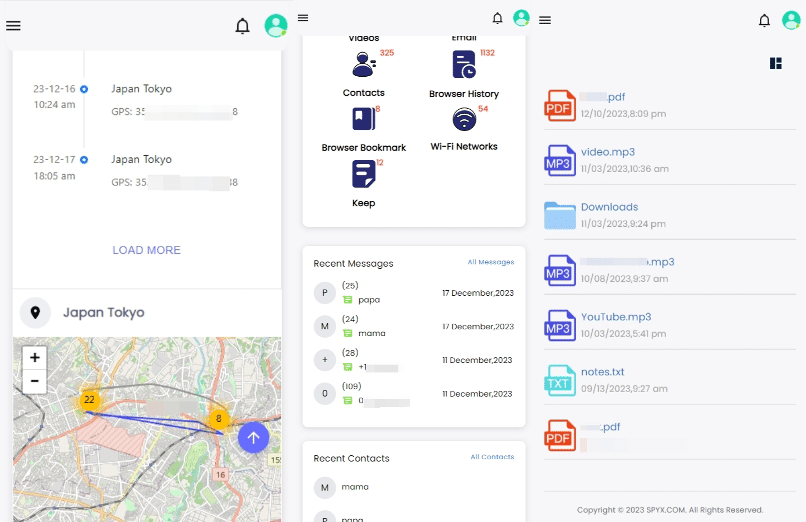This screenshot has width=806, height=522.
Task: Open message thread with 28 messages
Action: 414,360
